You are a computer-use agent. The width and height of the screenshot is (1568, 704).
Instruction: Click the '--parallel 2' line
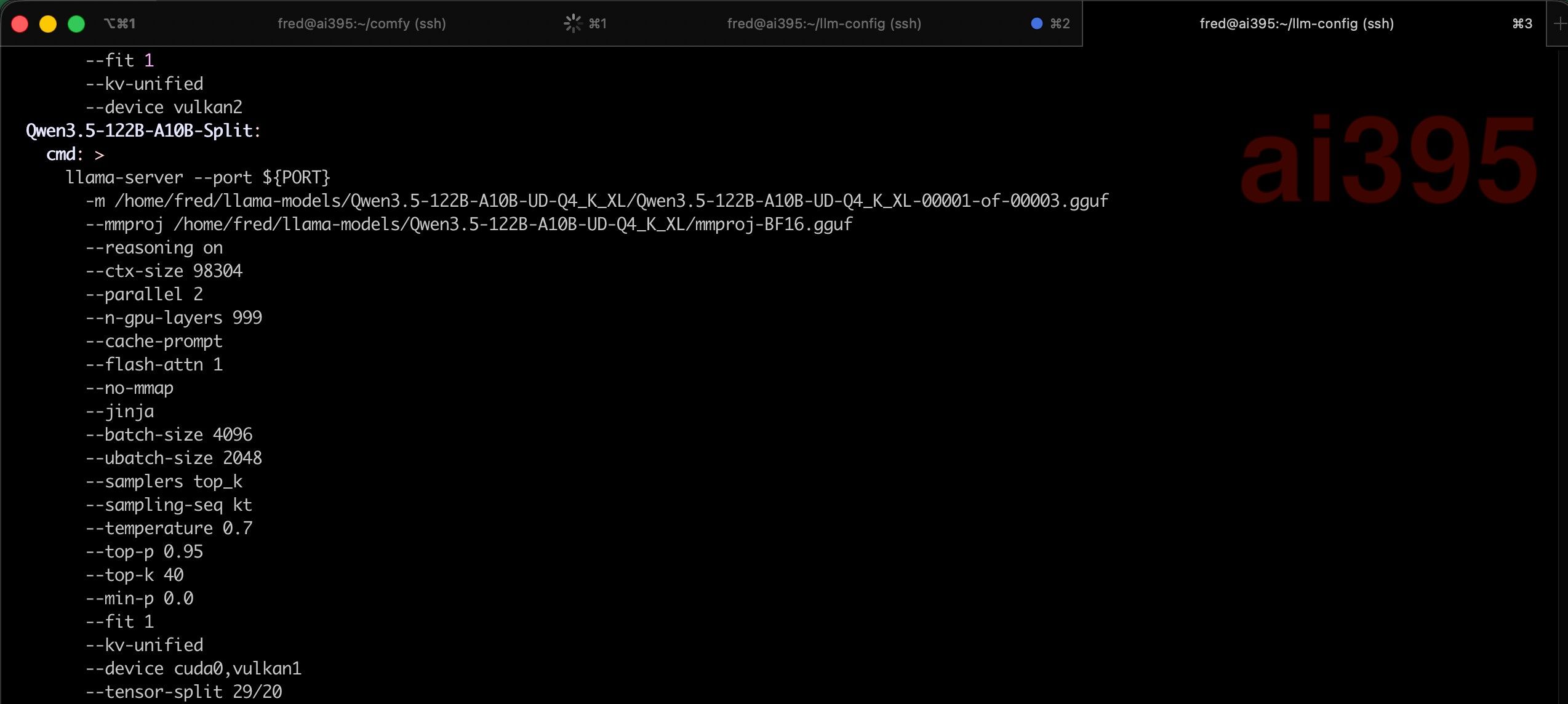pos(144,294)
